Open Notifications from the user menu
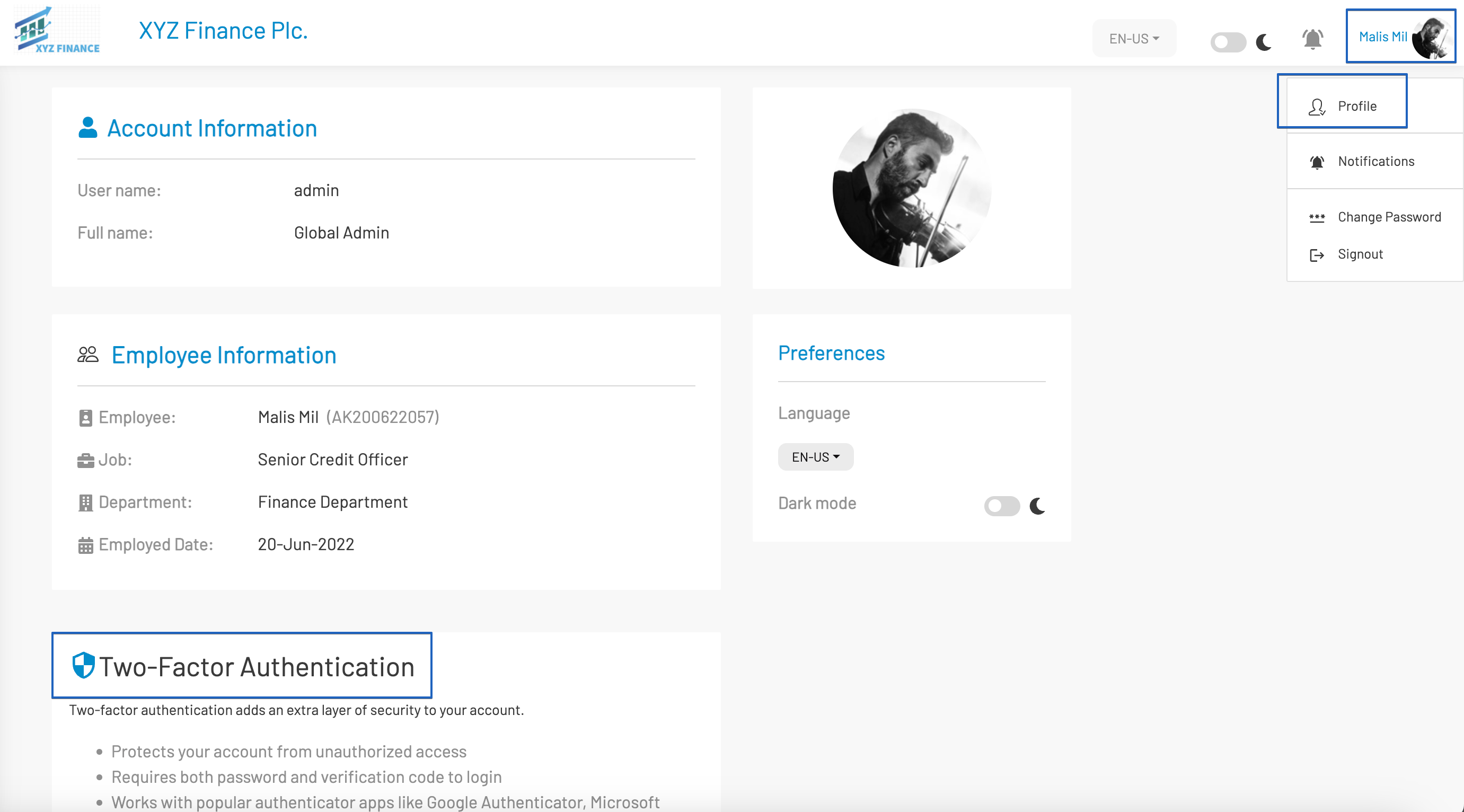Screen dimensions: 1464x812 click(x=1375, y=161)
